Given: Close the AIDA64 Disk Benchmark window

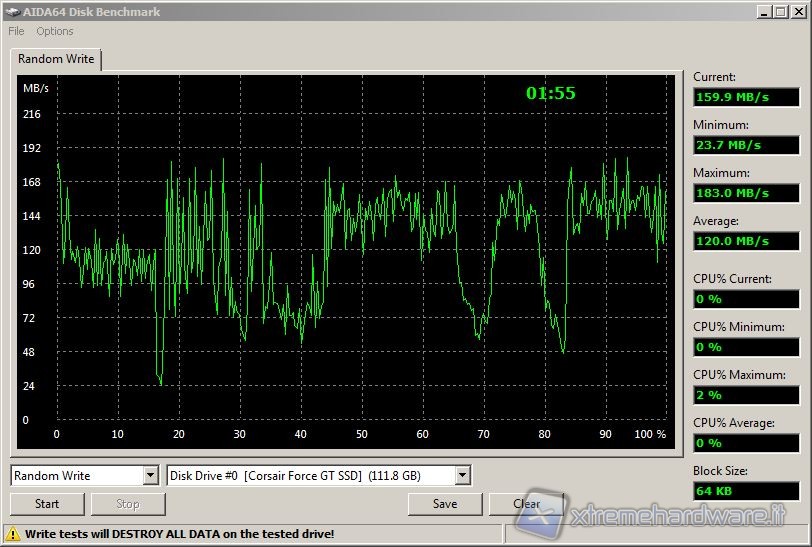Looking at the screenshot, I should point(797,12).
